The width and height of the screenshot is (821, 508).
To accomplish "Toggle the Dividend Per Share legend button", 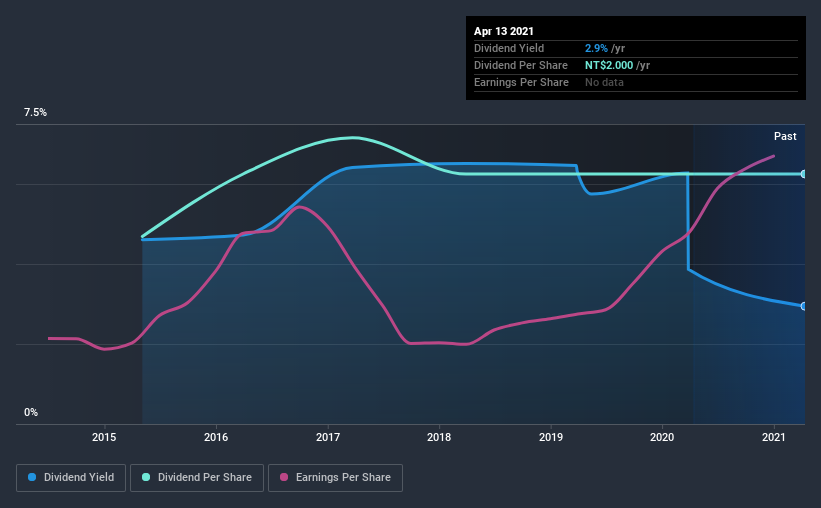I will tap(197, 478).
